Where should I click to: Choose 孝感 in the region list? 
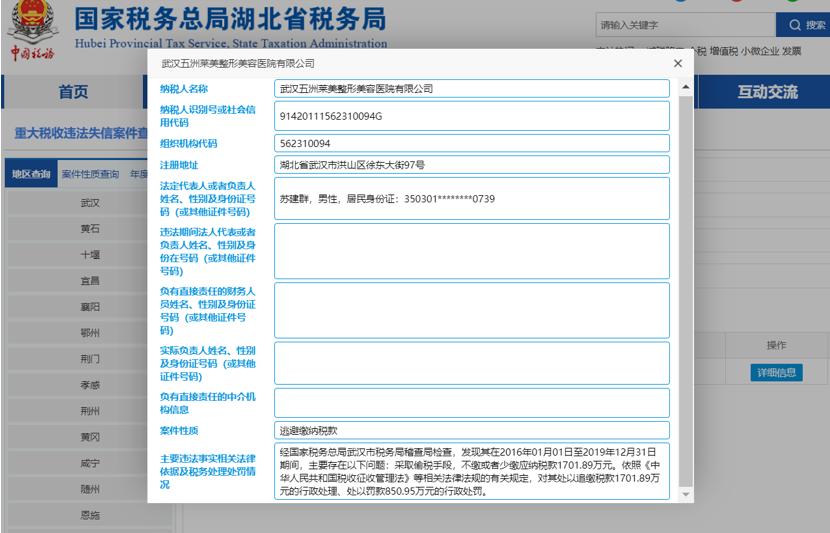click(90, 385)
